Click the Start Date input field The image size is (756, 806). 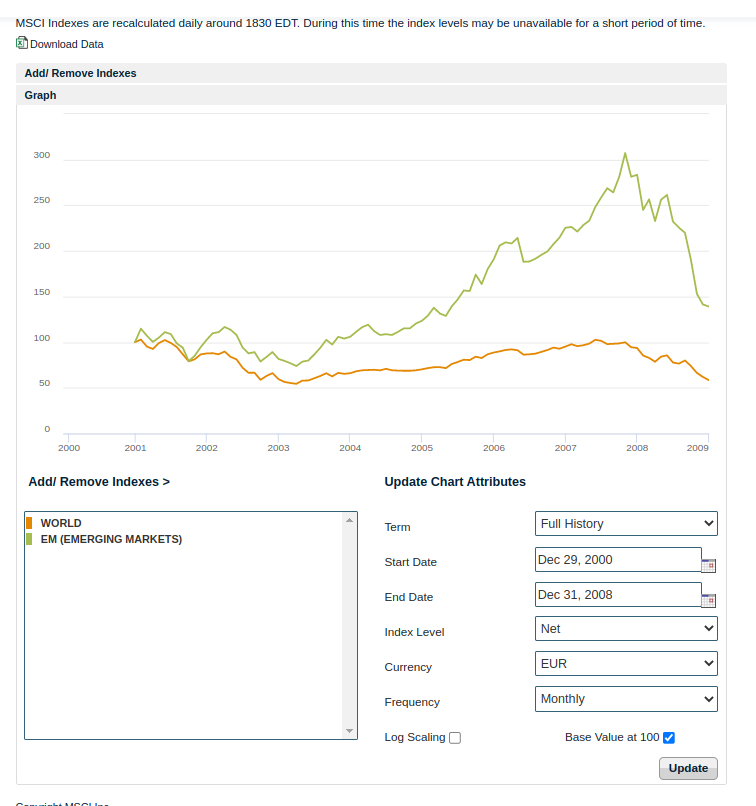618,560
